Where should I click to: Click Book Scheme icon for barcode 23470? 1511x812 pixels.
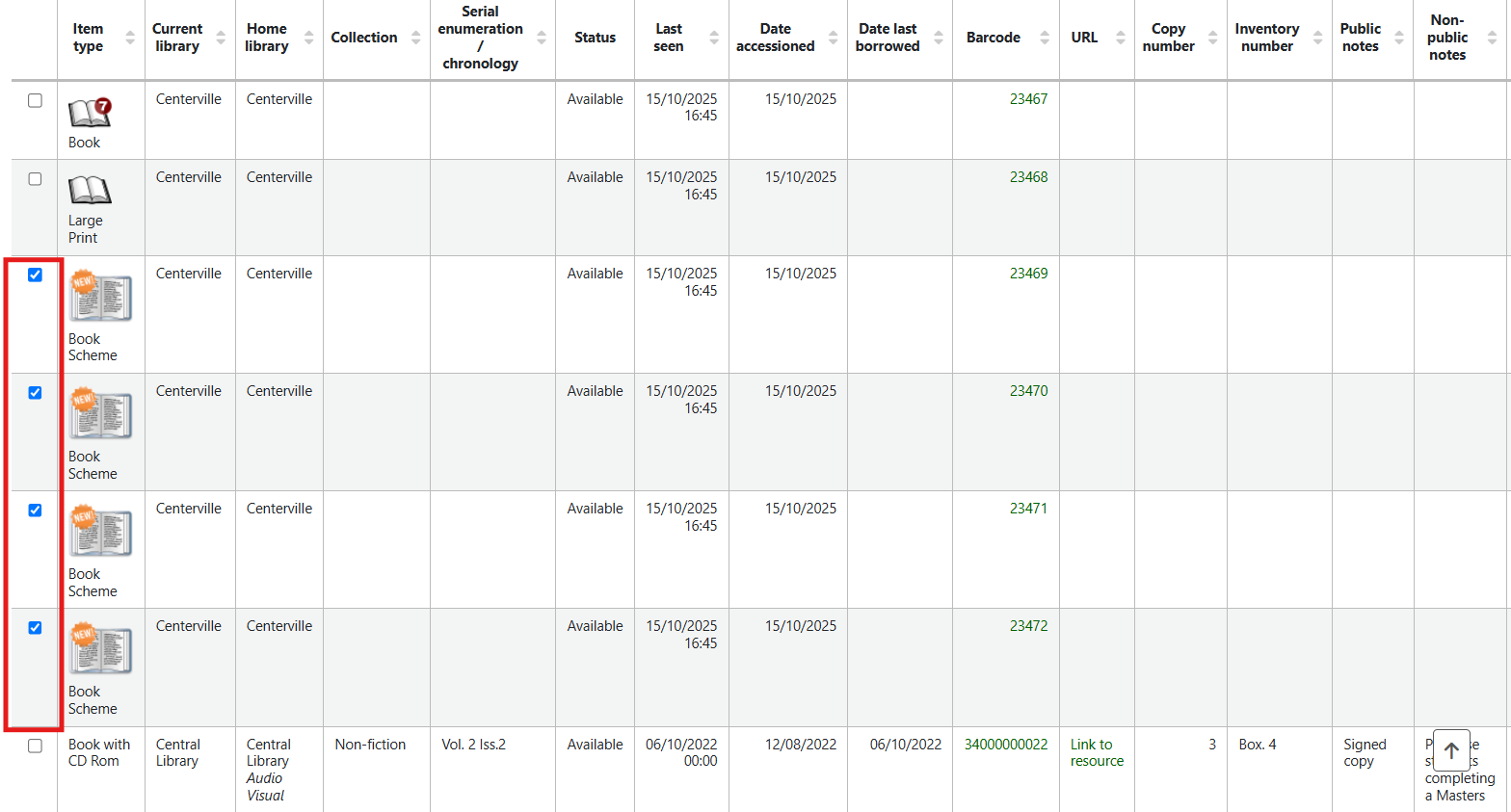point(100,415)
